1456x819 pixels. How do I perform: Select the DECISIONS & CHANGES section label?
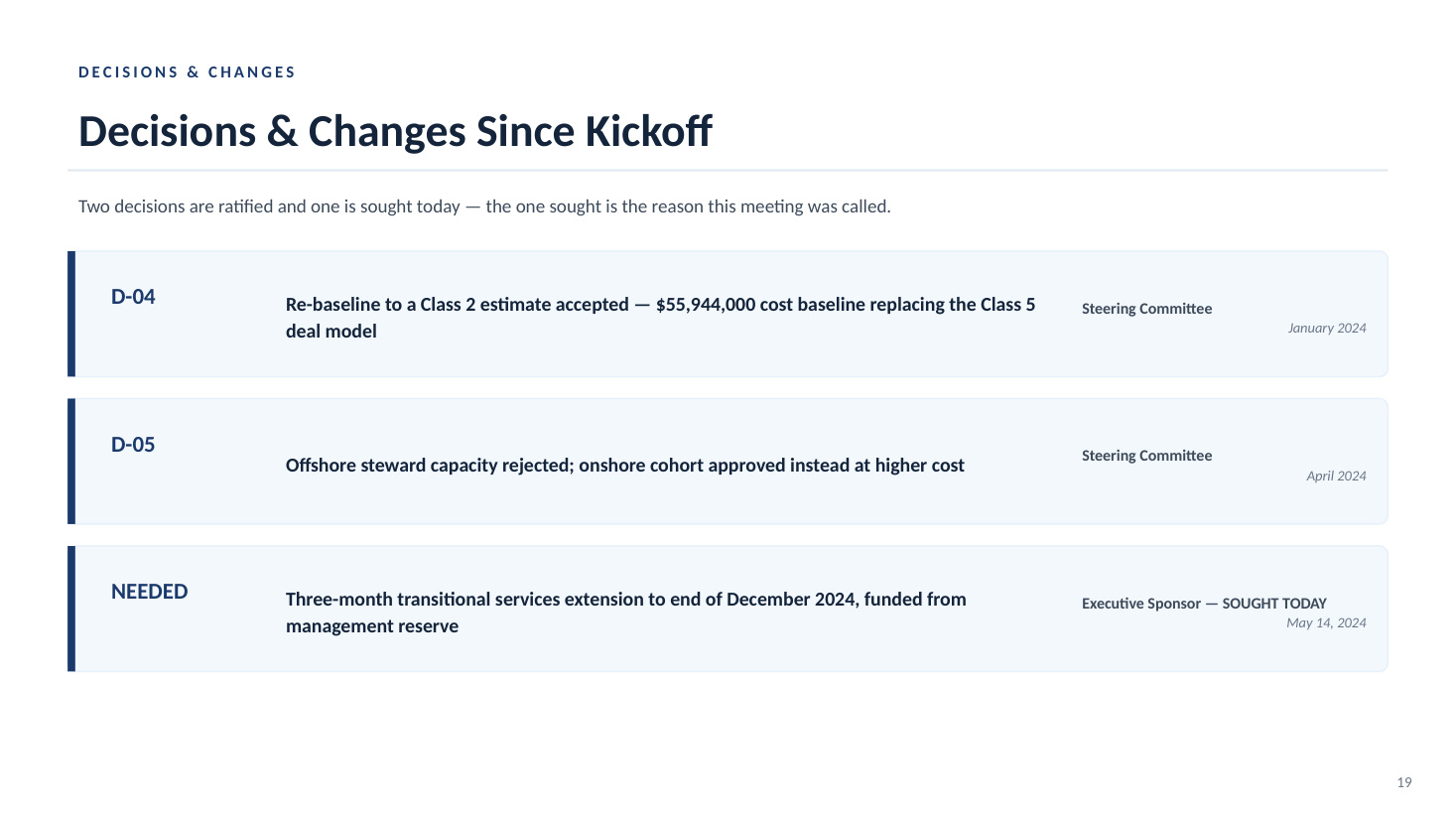coord(187,72)
